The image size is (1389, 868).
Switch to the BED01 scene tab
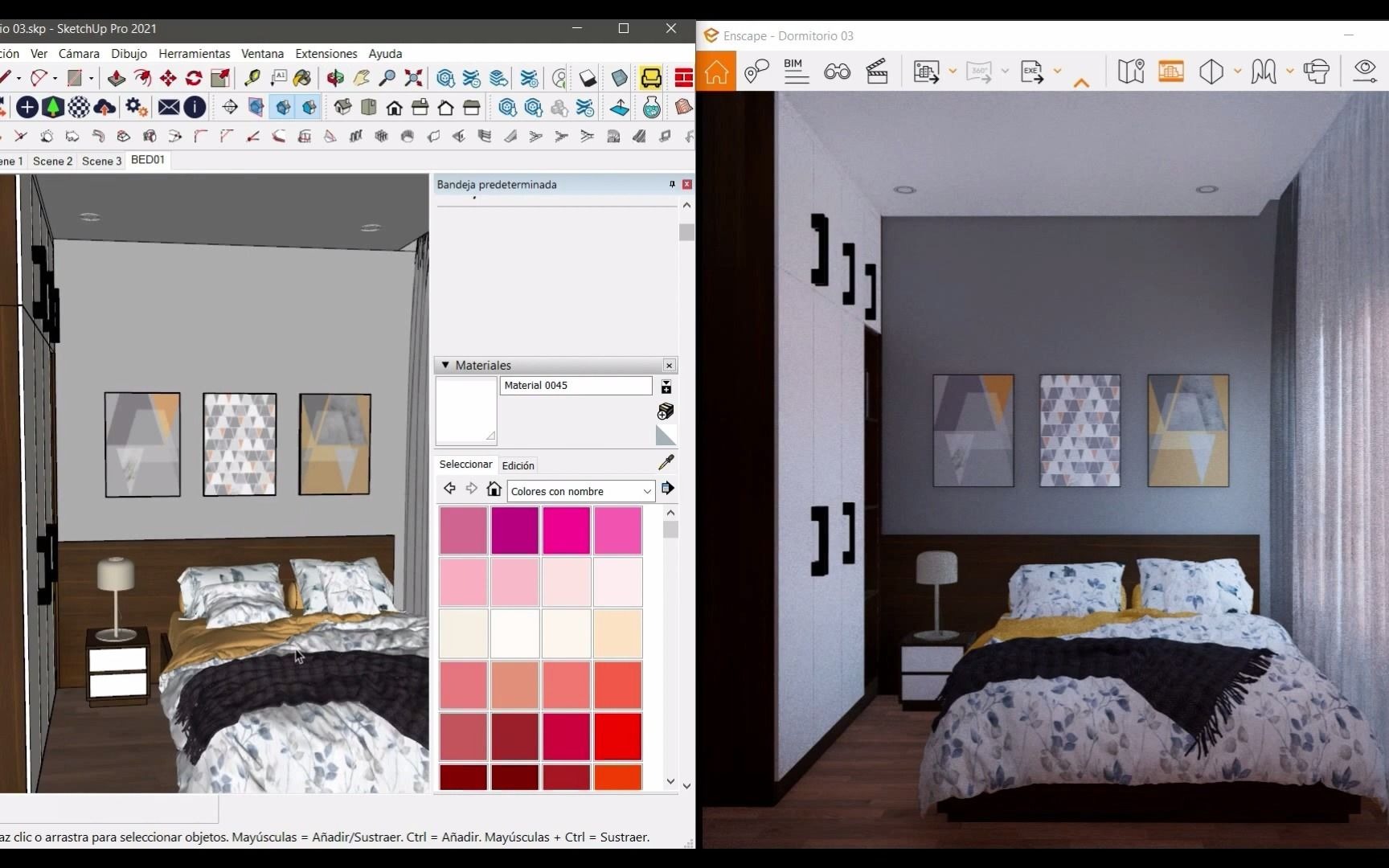[147, 160]
